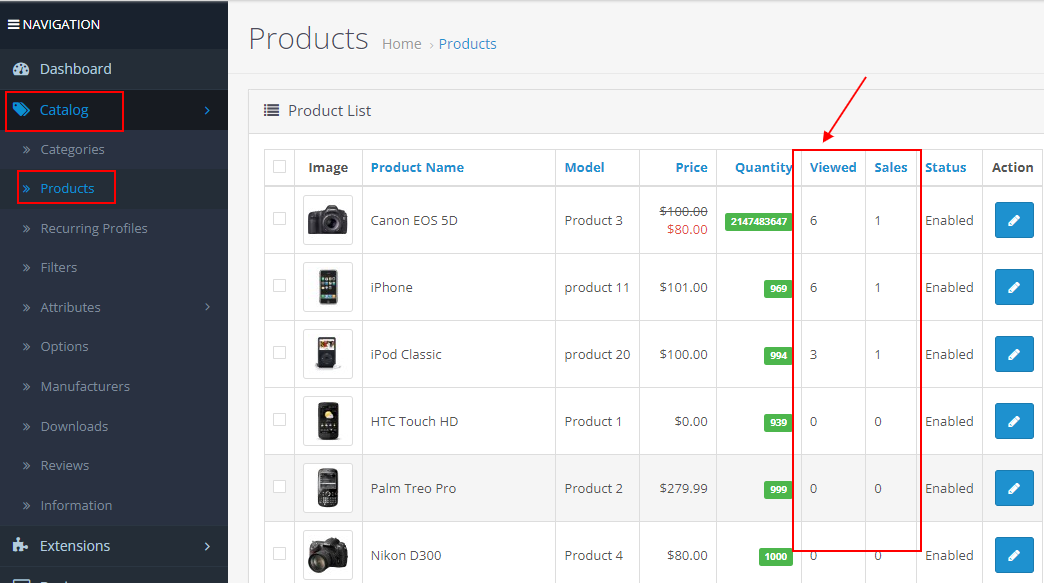This screenshot has width=1044, height=583.
Task: Toggle the select-all checkbox in table header
Action: click(x=280, y=166)
